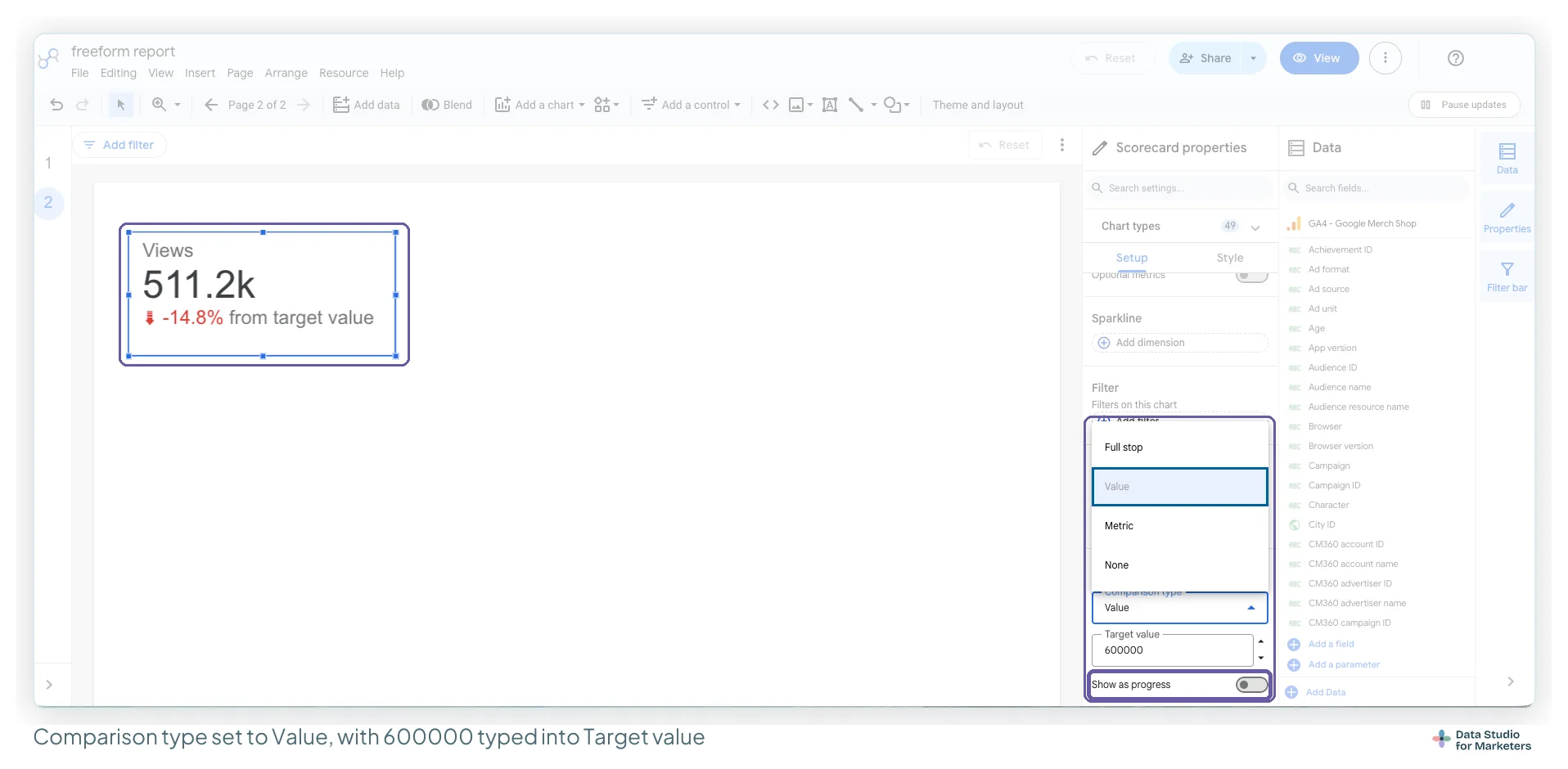Click the redo arrow icon
This screenshot has width=1568, height=769.
tap(83, 105)
